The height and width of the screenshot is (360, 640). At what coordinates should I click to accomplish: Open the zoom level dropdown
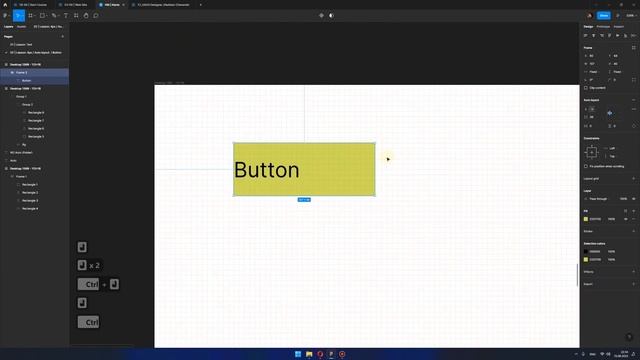tap(631, 16)
